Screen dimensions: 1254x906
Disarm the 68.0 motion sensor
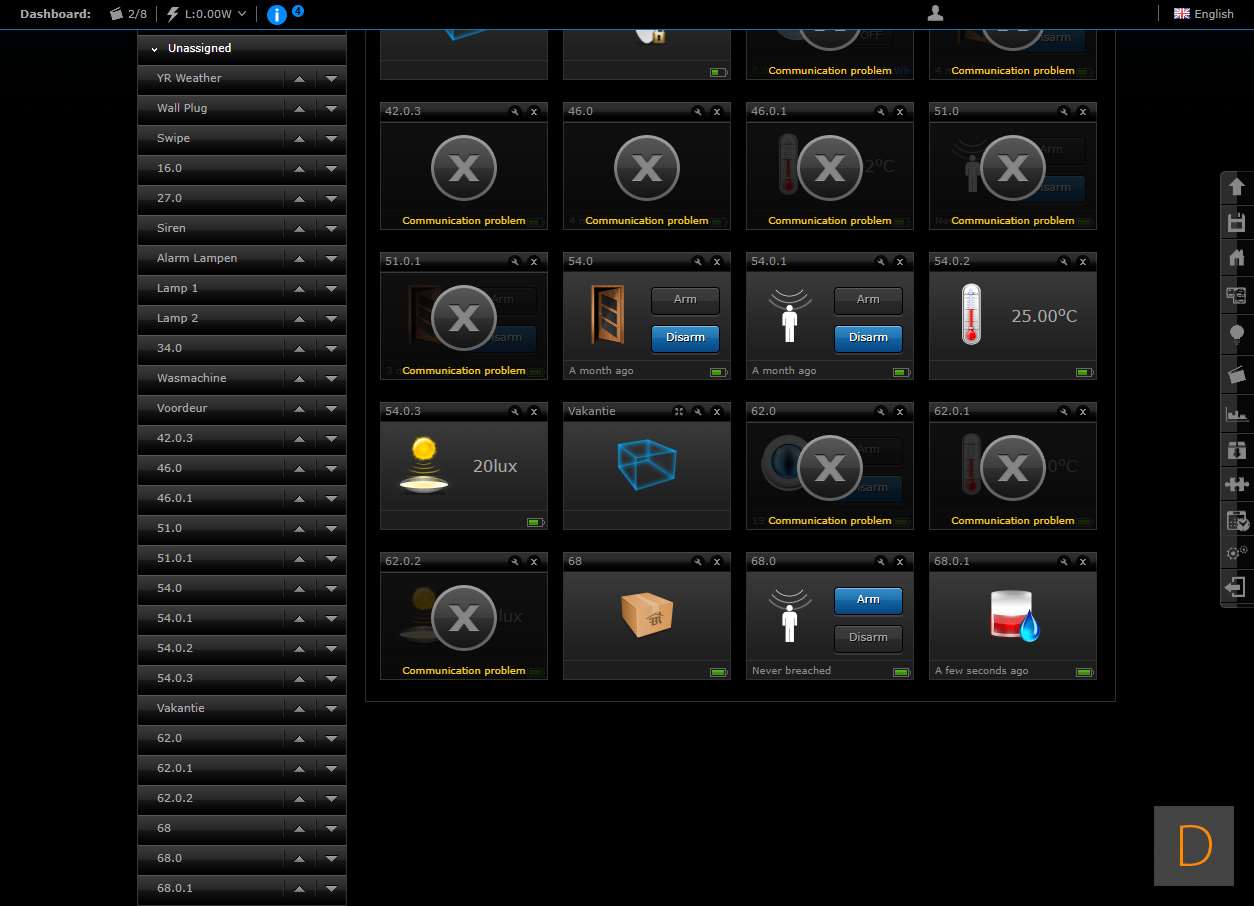(x=868, y=637)
